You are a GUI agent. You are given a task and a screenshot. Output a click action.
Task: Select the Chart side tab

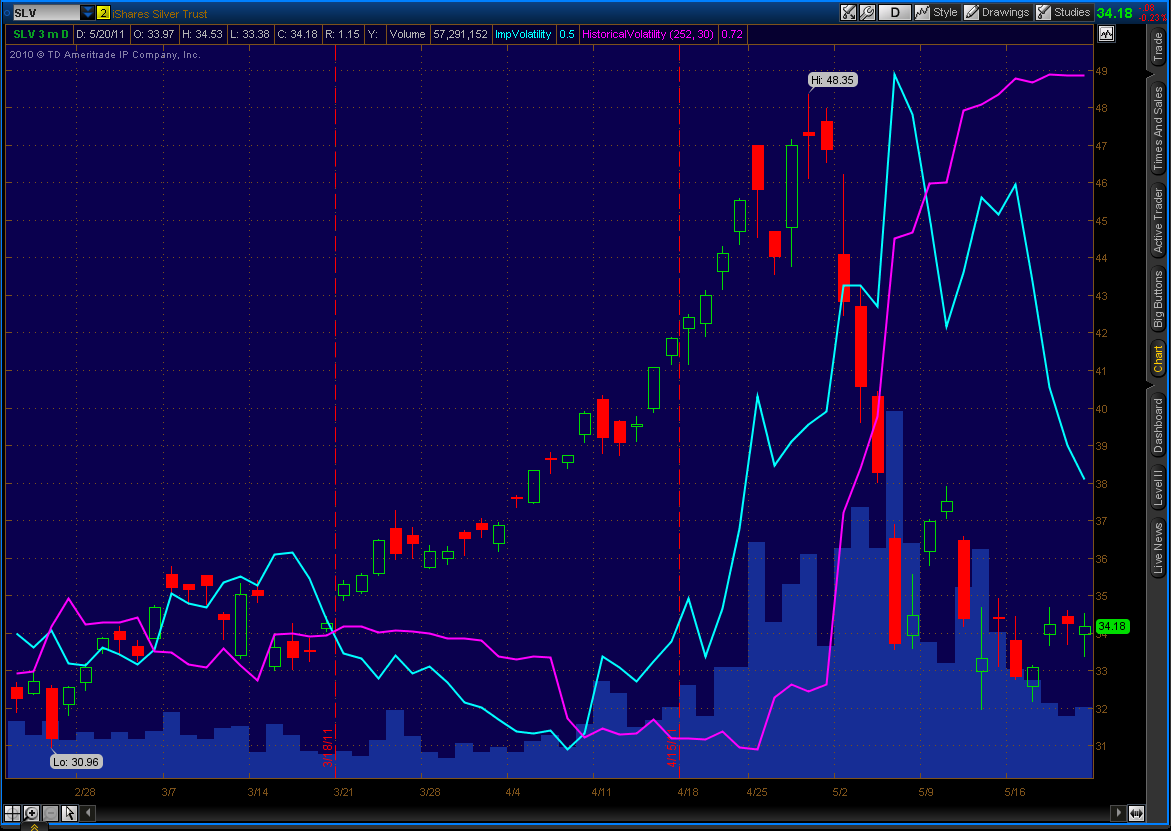[1158, 358]
